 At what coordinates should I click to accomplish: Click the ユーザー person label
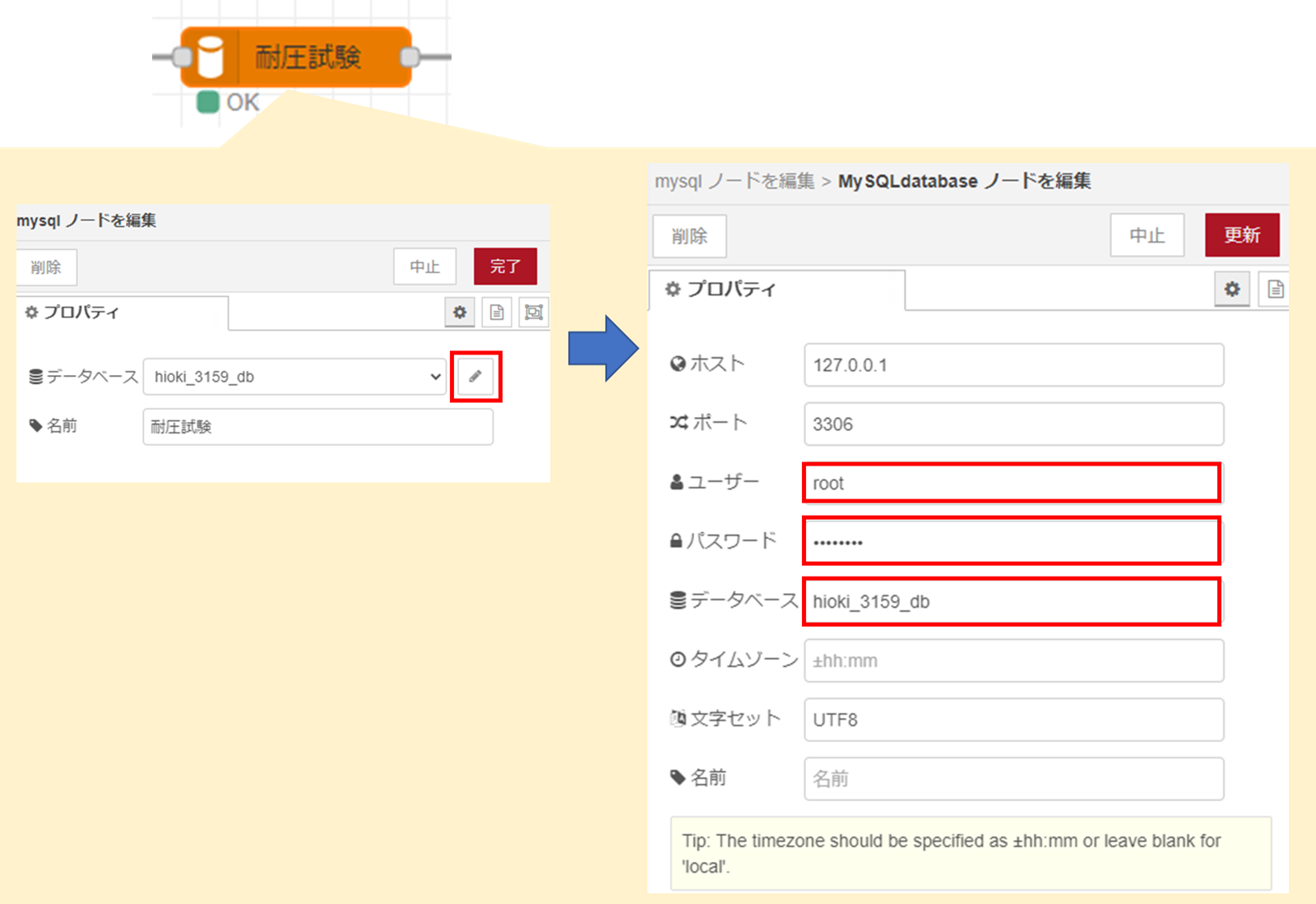715,482
